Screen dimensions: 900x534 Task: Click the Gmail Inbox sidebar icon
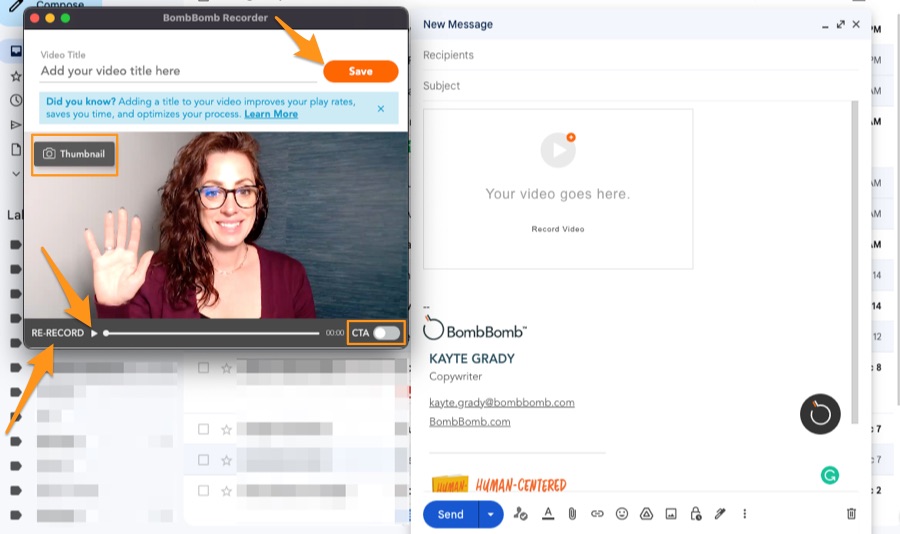click(x=16, y=51)
